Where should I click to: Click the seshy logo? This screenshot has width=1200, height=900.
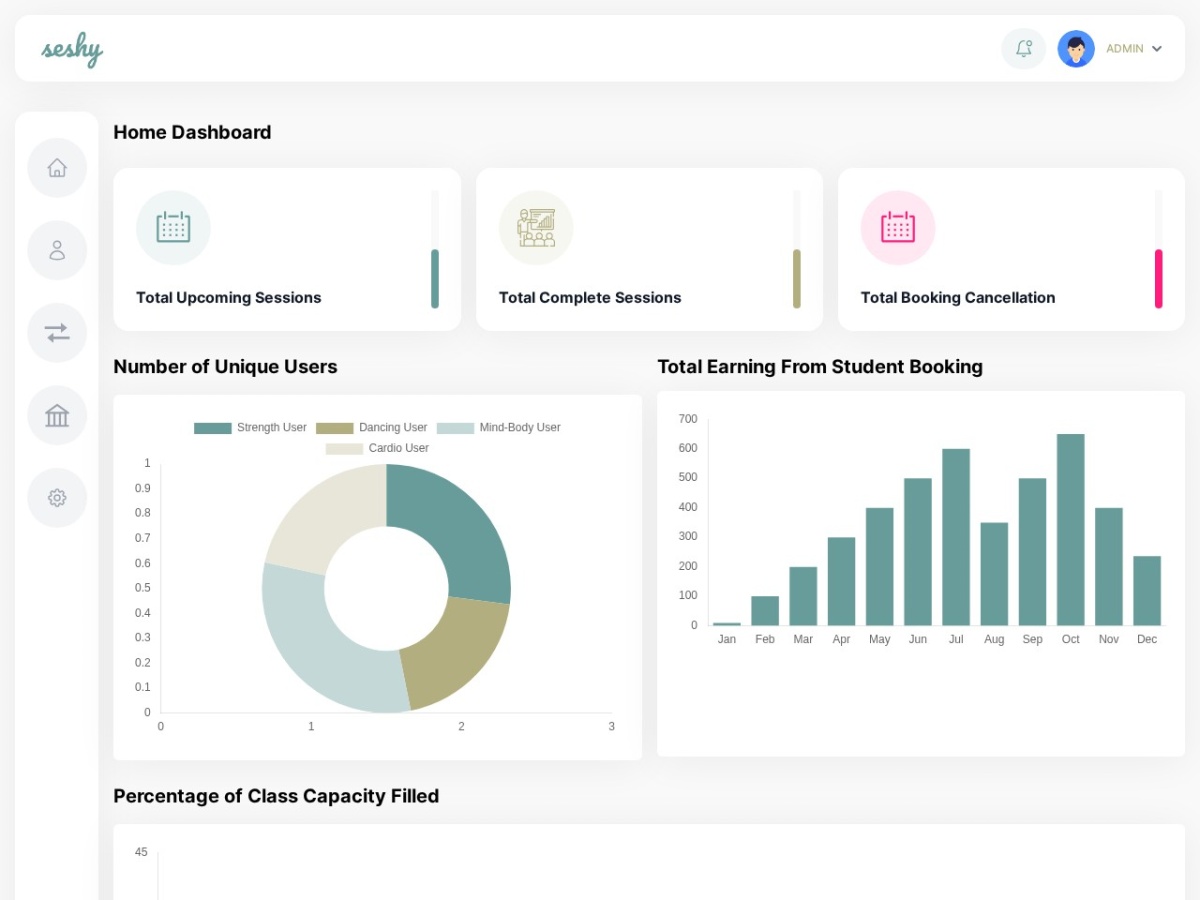pyautogui.click(x=72, y=49)
